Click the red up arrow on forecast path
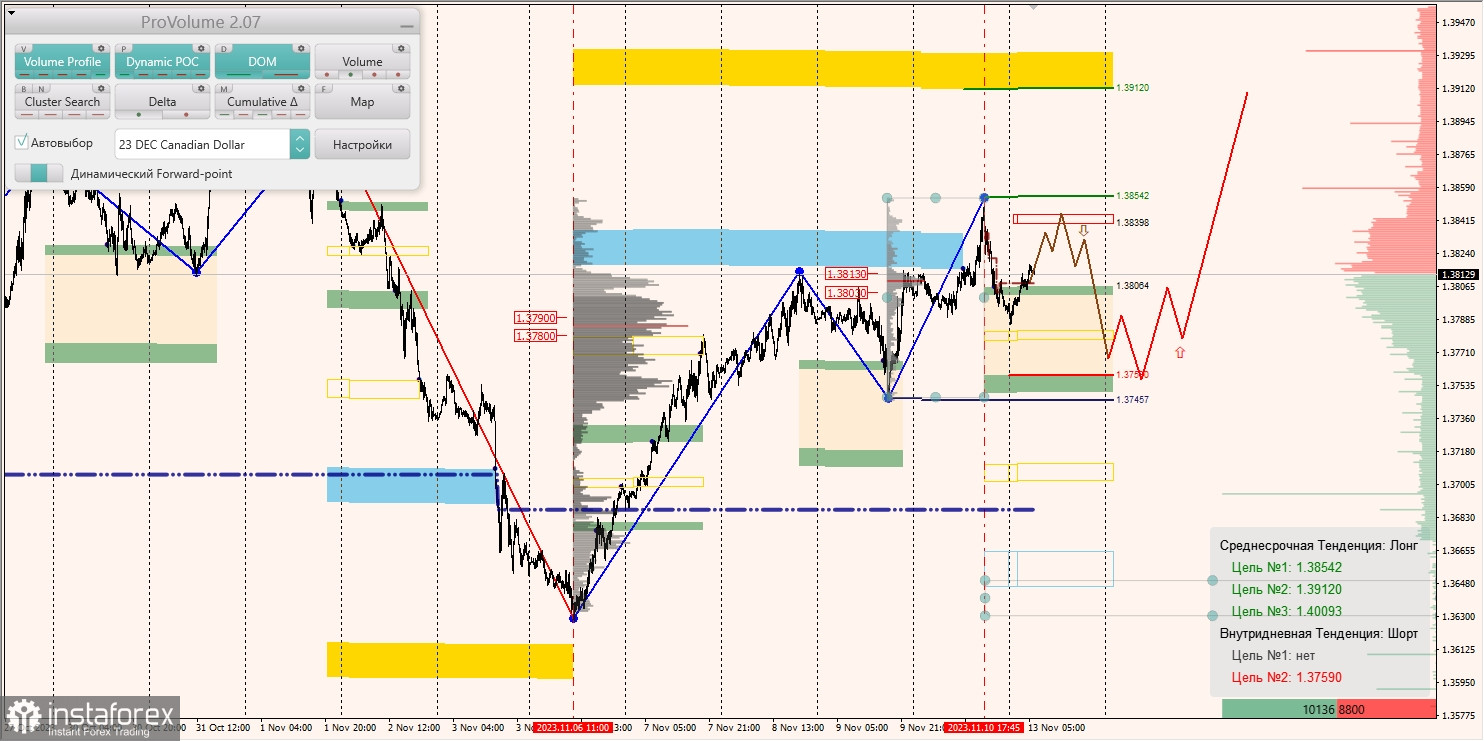 click(1180, 352)
